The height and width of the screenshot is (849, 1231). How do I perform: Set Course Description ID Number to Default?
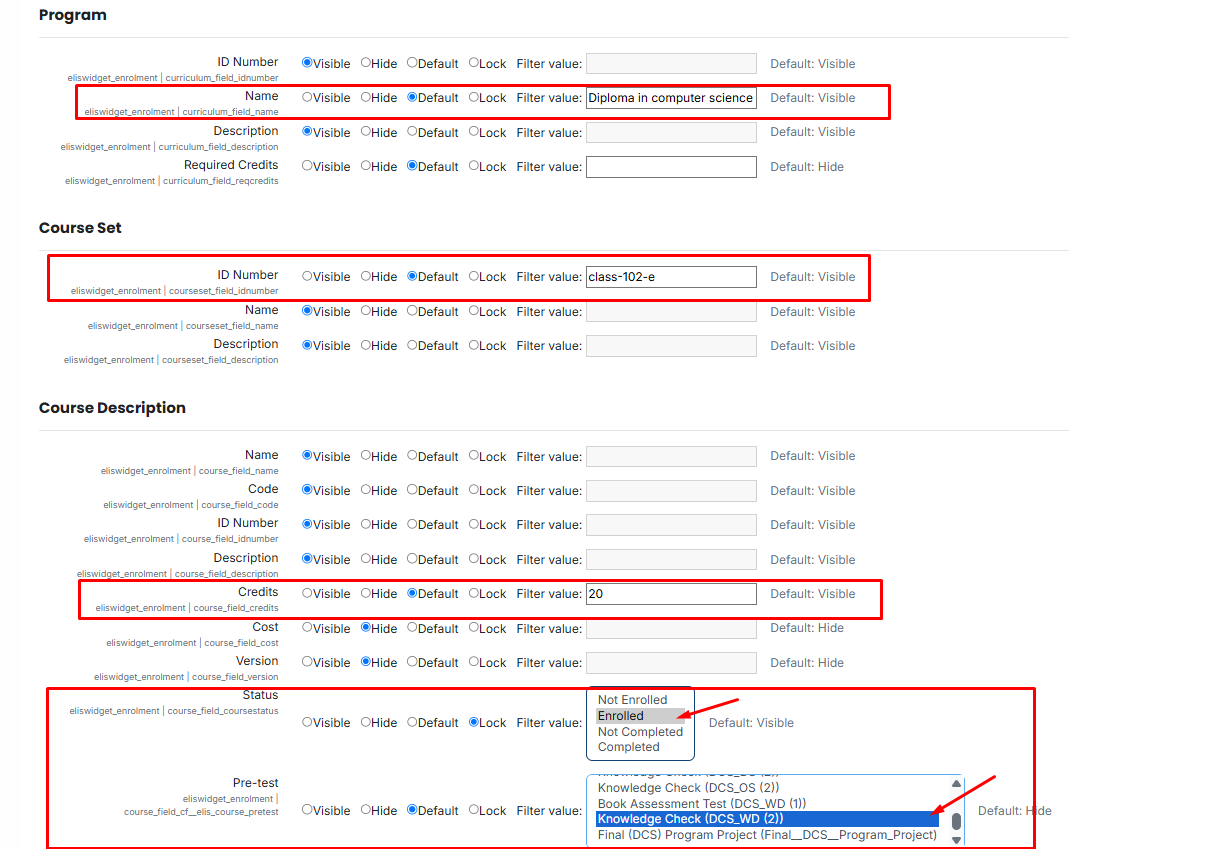click(x=412, y=524)
